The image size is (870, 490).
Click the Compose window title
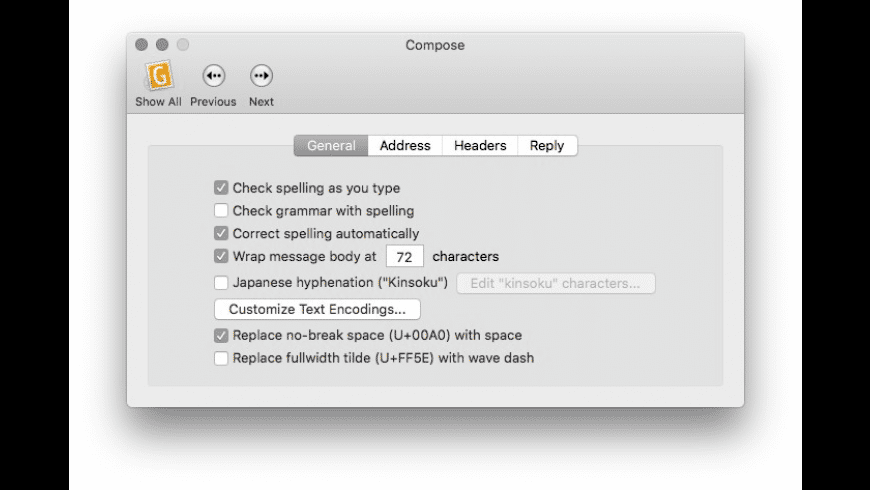pos(435,45)
